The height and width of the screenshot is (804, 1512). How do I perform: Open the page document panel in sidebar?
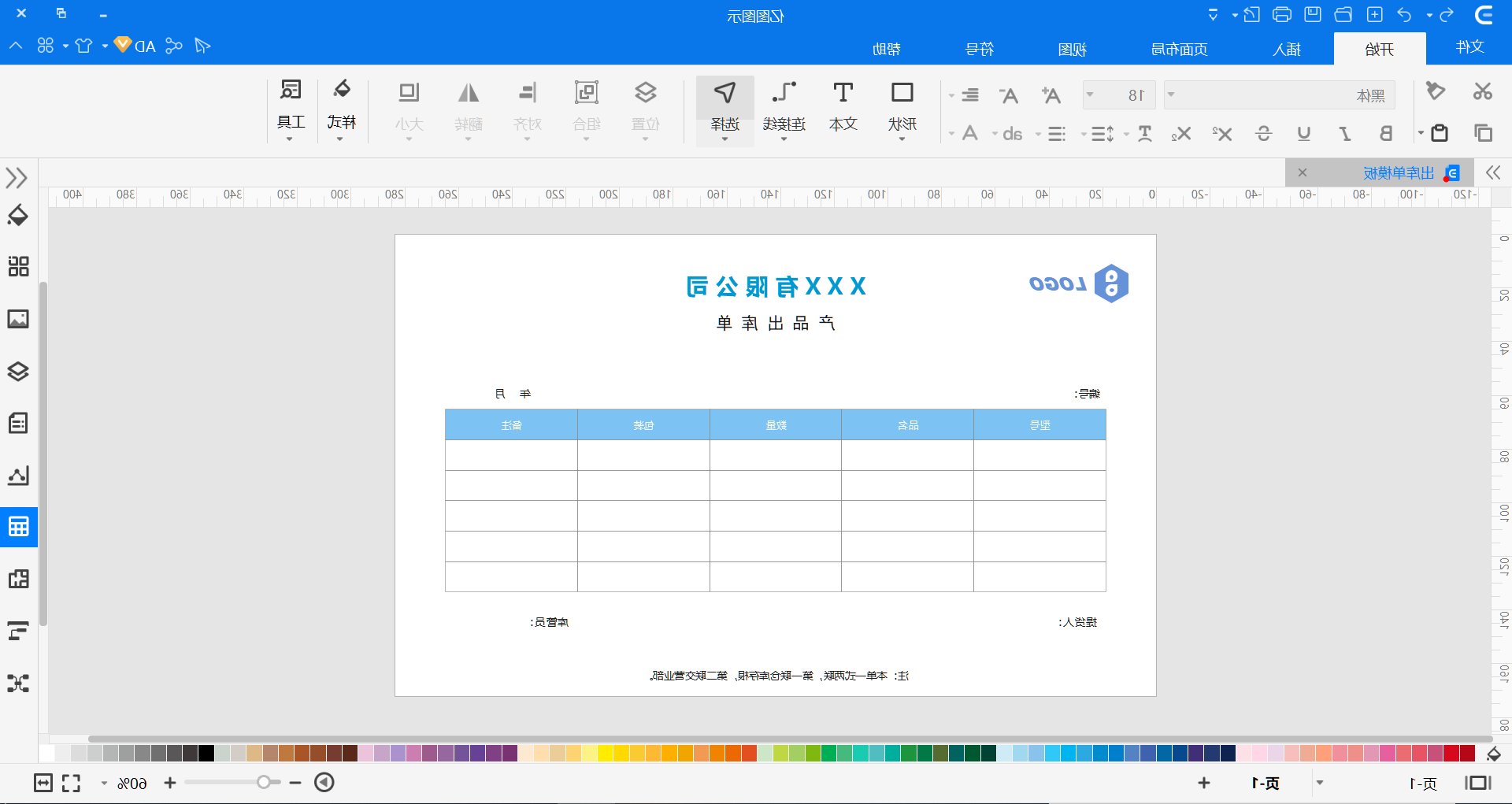18,423
